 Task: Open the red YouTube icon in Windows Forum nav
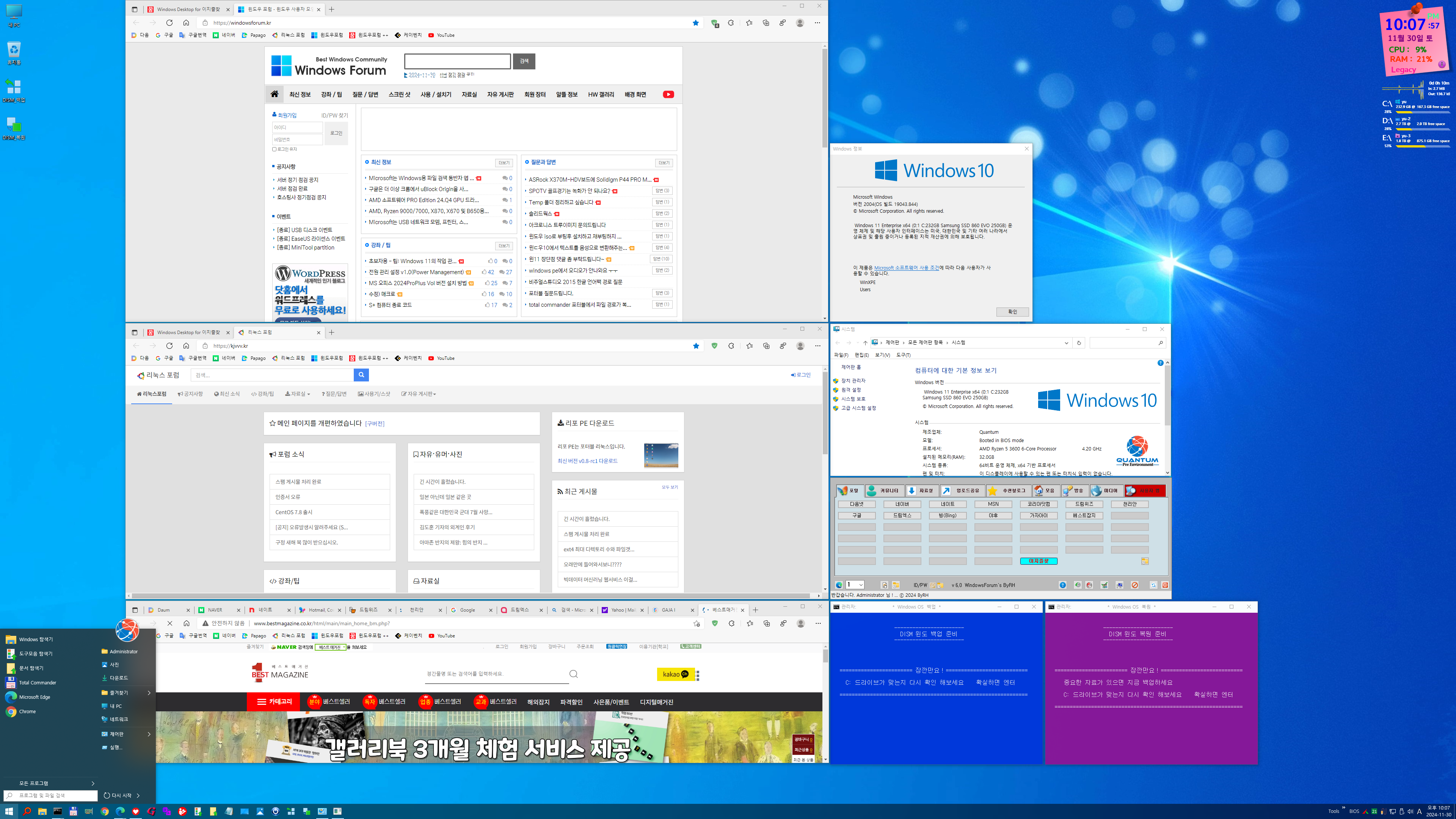[x=668, y=94]
